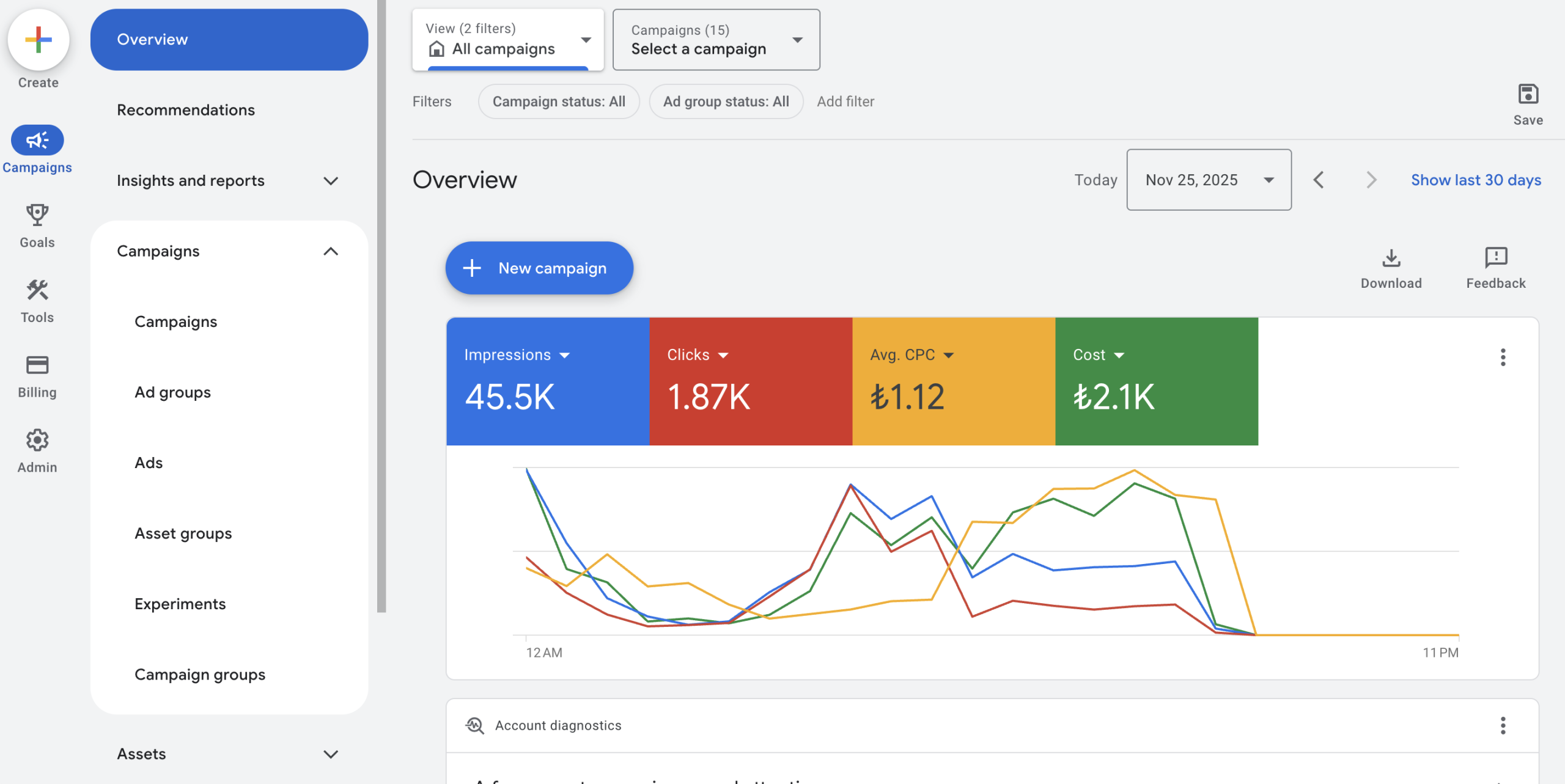This screenshot has width=1565, height=784.
Task: Click the Download icon
Action: coord(1391,258)
